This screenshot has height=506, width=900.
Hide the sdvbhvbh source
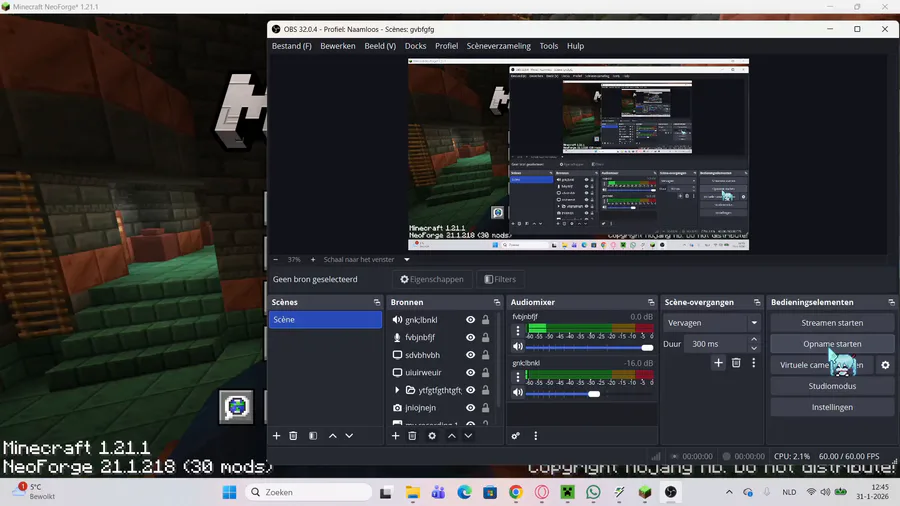[x=471, y=355]
